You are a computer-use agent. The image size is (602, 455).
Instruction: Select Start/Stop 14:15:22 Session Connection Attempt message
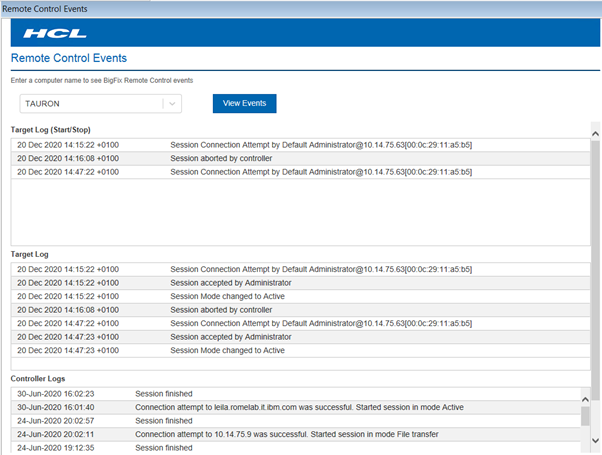(x=321, y=145)
